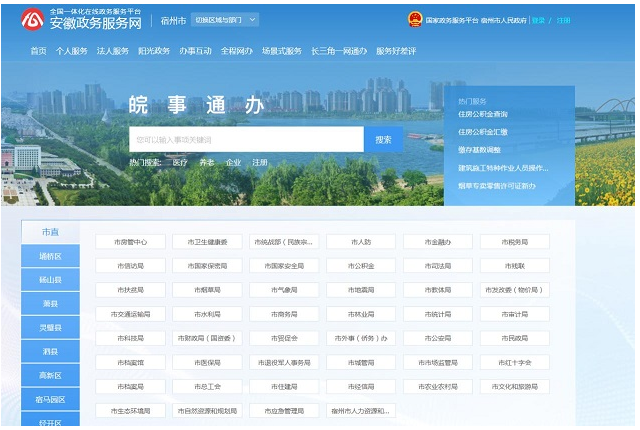
Task: Click the national emblem icon in header
Action: pos(415,19)
